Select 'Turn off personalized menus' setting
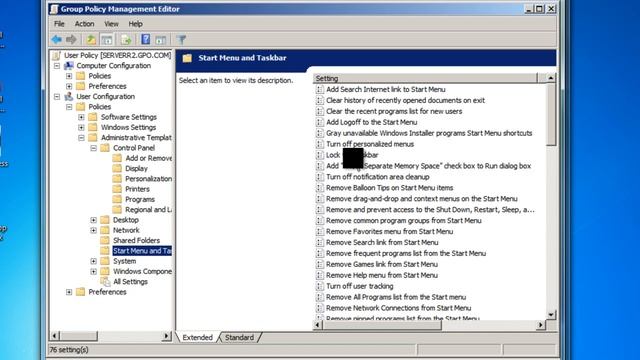The width and height of the screenshot is (640, 360). click(x=370, y=144)
